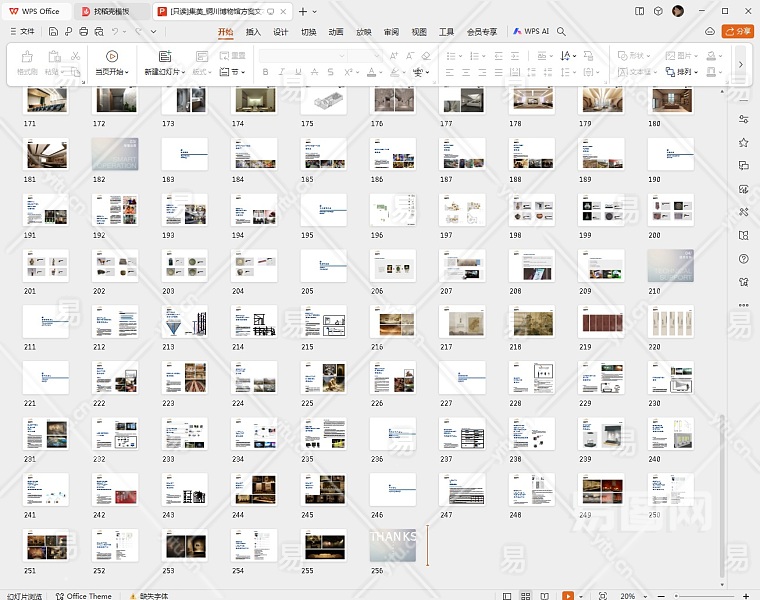This screenshot has height=600, width=760.
Task: Toggle reading view in status bar
Action: 544,596
